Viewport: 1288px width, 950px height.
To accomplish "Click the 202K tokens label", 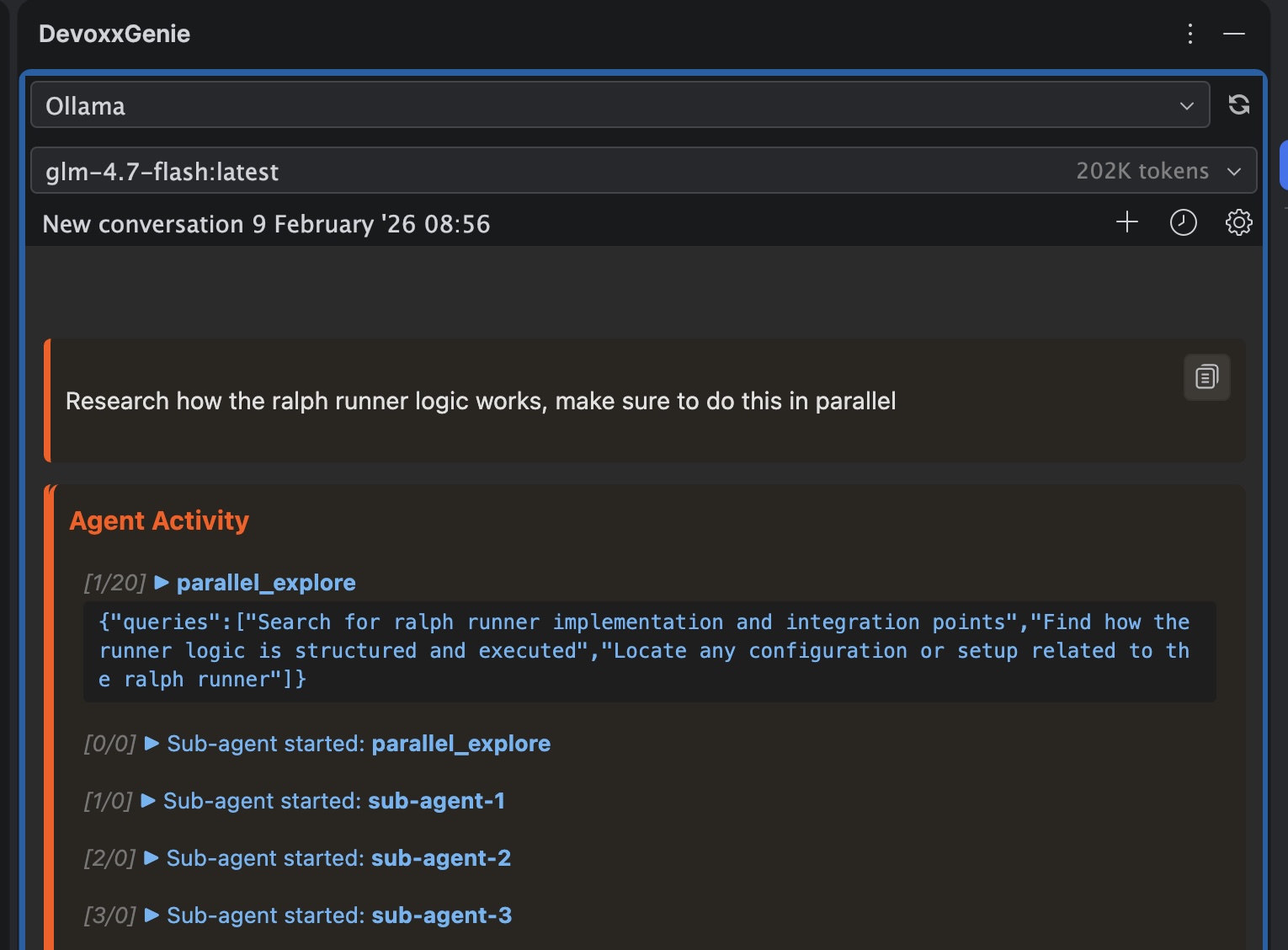I will coord(1142,171).
